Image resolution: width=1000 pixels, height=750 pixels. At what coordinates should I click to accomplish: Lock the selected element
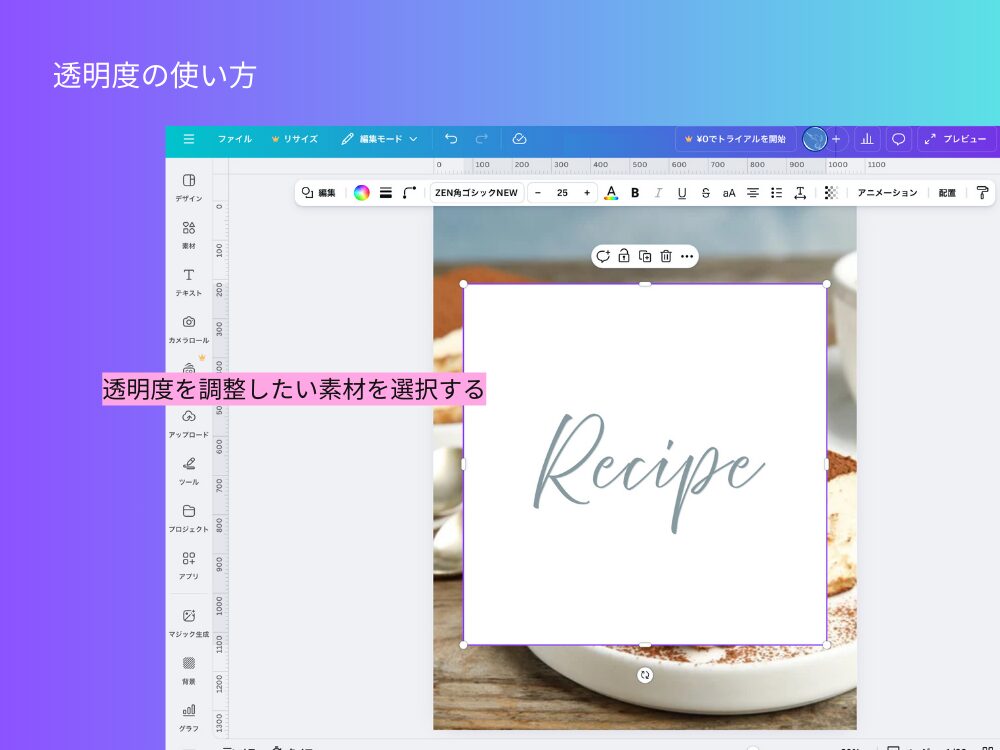tap(623, 256)
